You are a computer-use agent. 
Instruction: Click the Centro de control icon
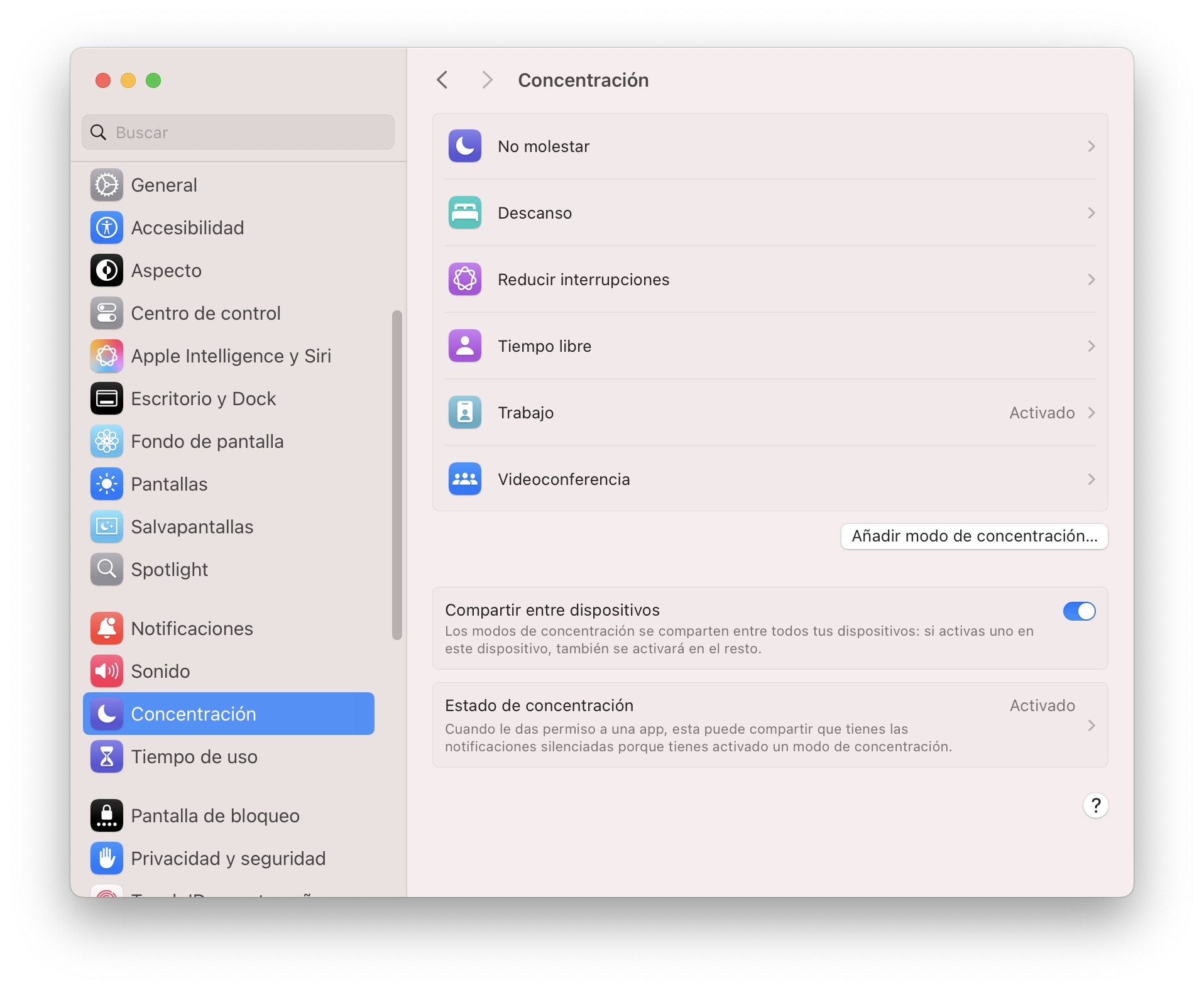coord(107,313)
